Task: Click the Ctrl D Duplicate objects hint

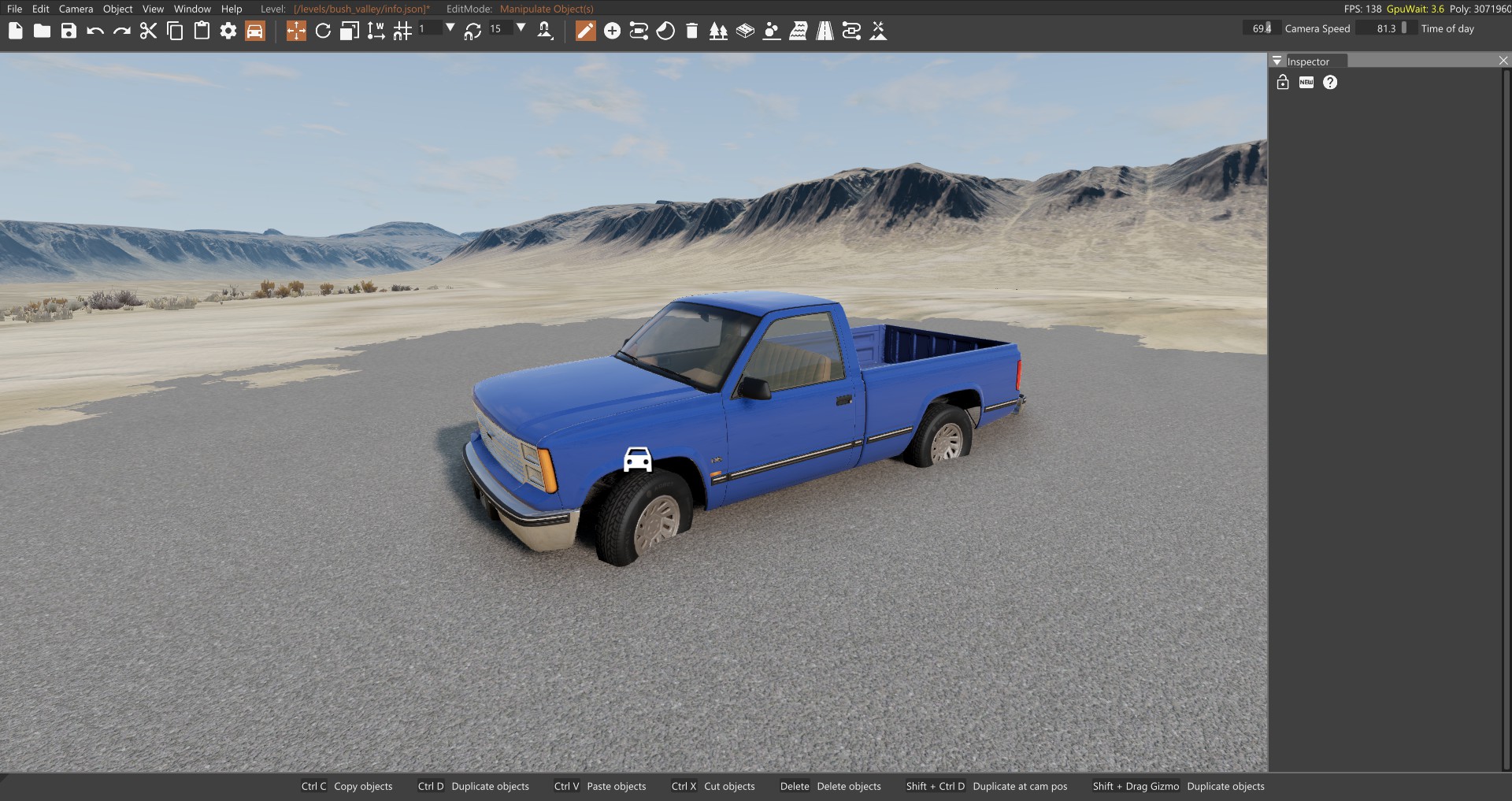Action: click(x=473, y=786)
